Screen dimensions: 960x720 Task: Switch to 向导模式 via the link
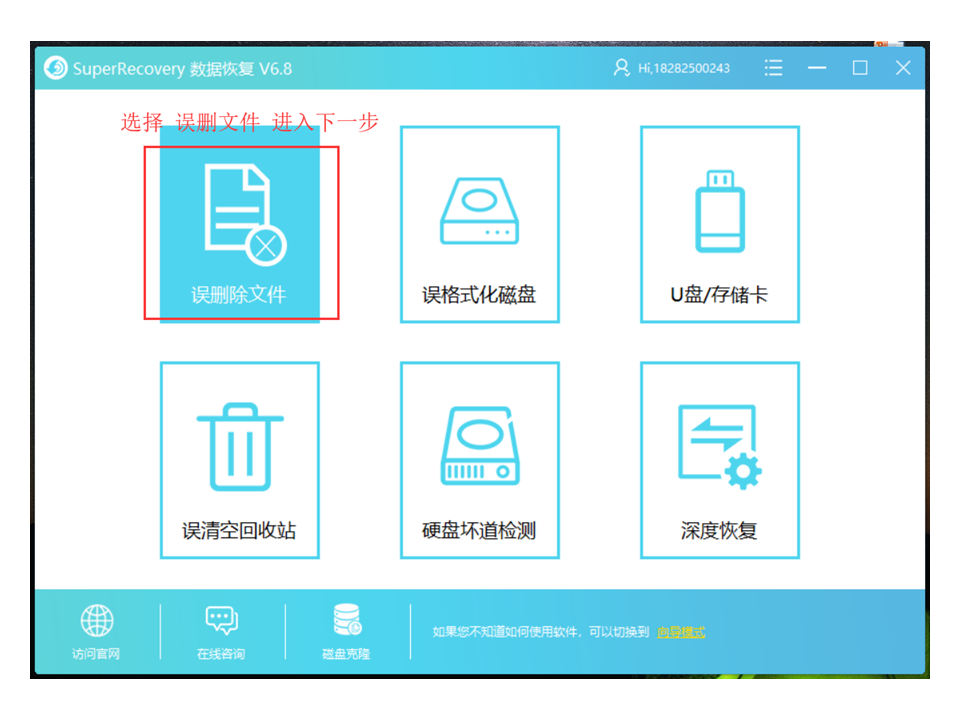coord(681,632)
